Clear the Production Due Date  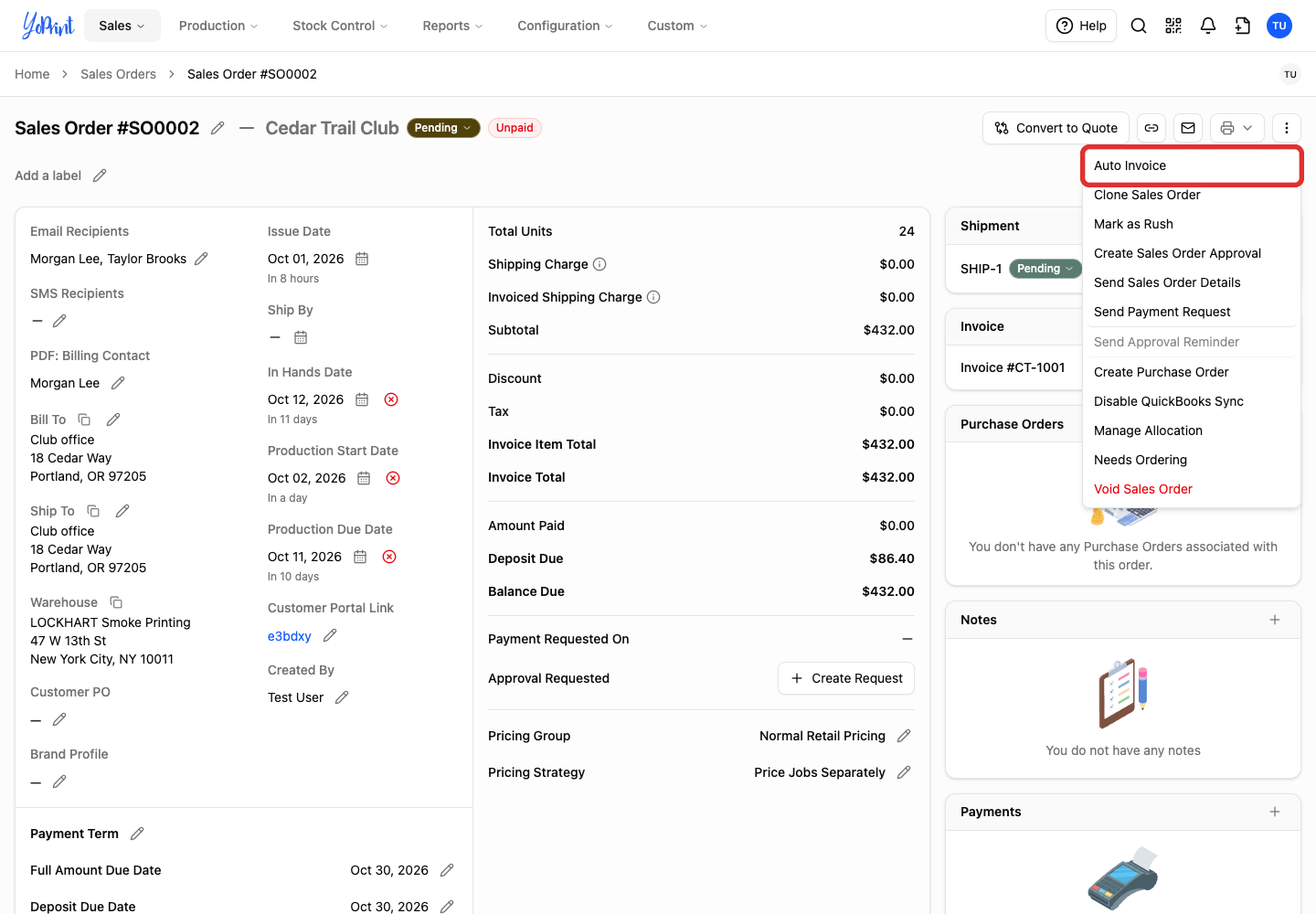point(389,557)
